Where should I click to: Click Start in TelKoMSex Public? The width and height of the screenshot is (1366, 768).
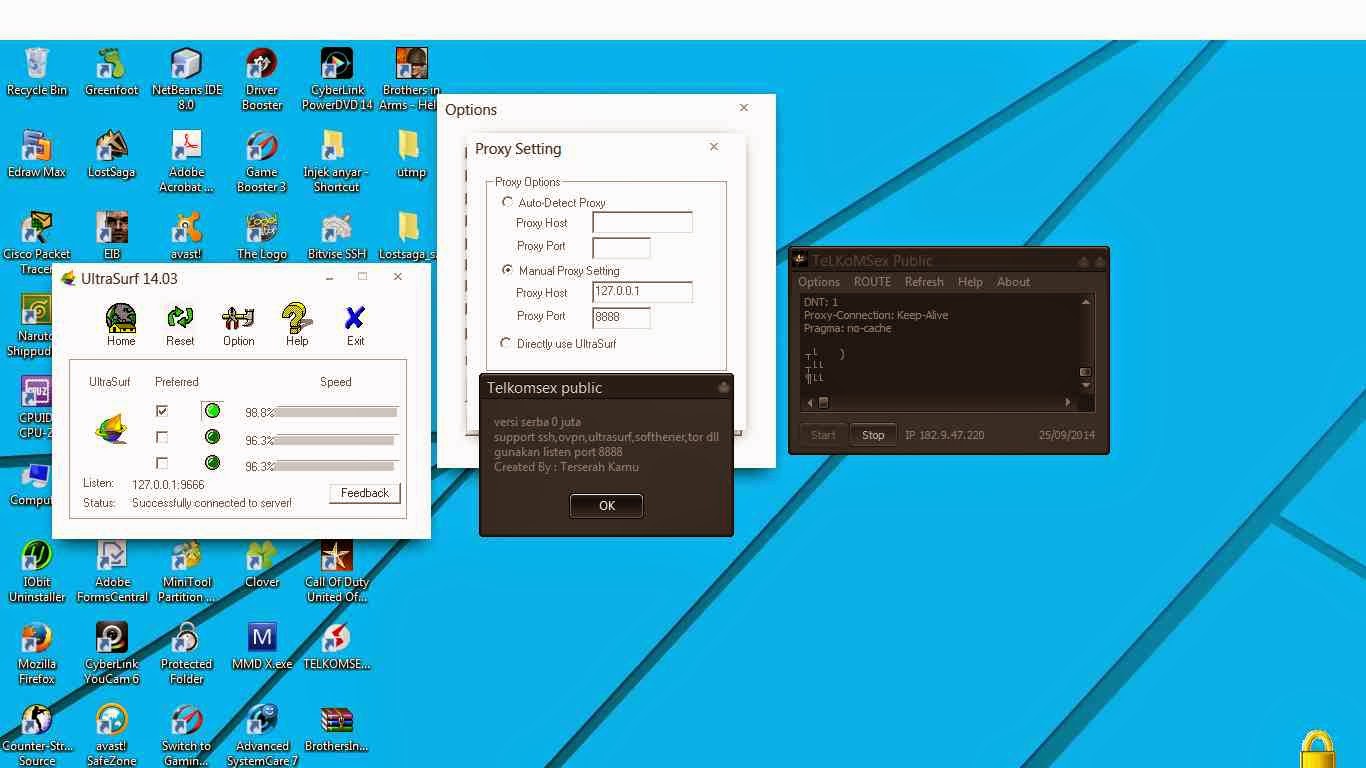tap(823, 435)
